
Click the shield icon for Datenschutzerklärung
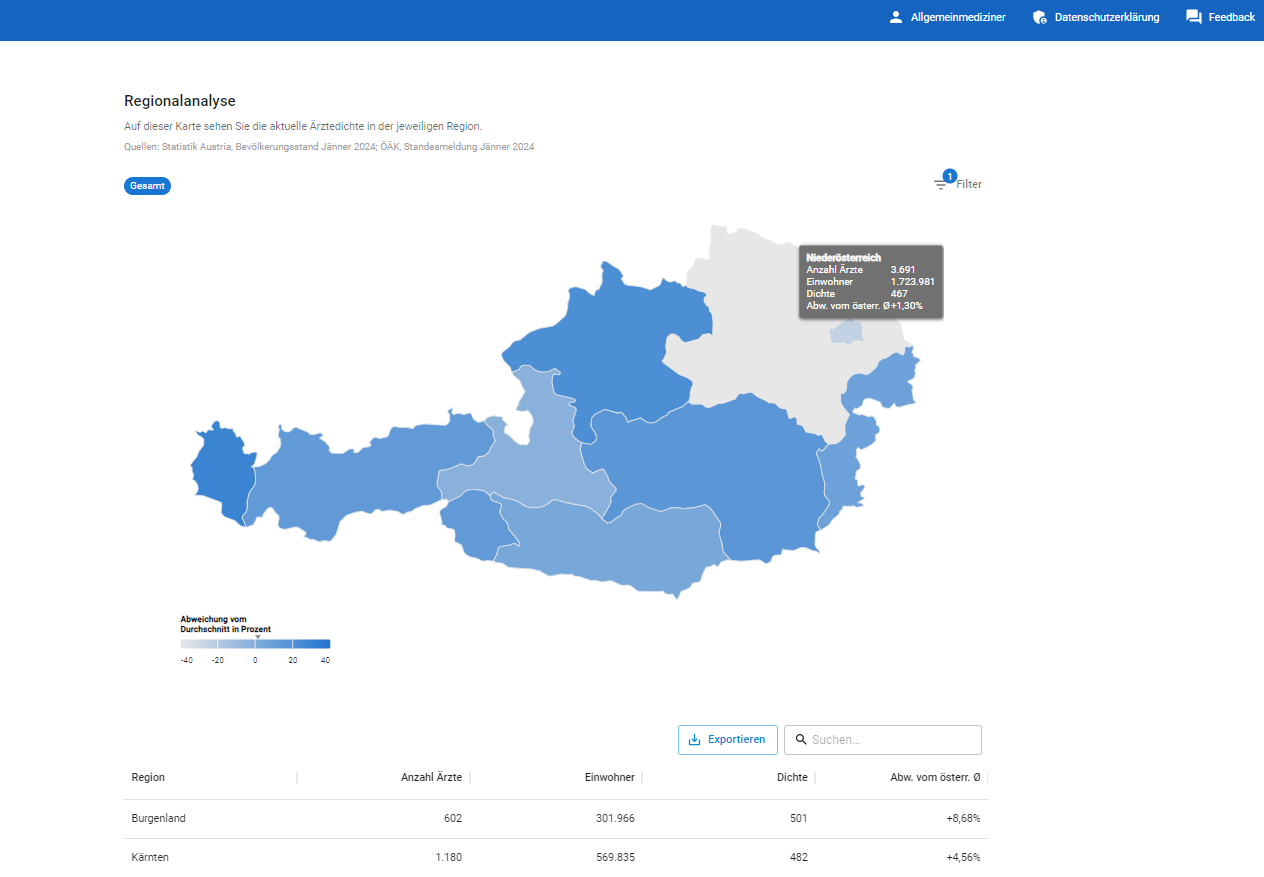[1039, 17]
